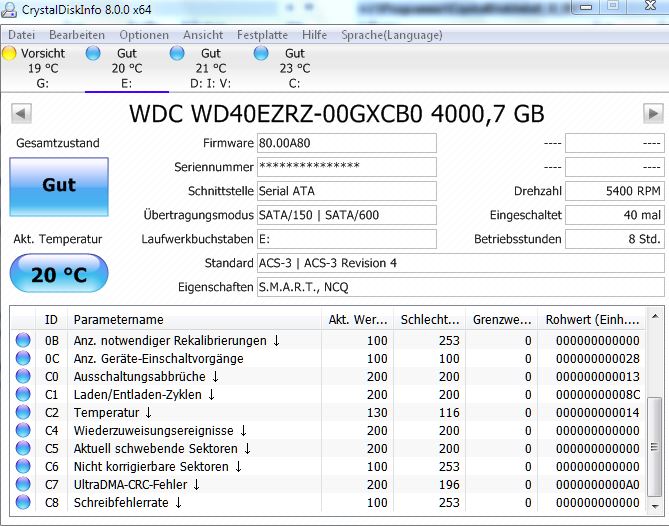Click CrystalDiskInfo title bar app icon

click(9, 9)
